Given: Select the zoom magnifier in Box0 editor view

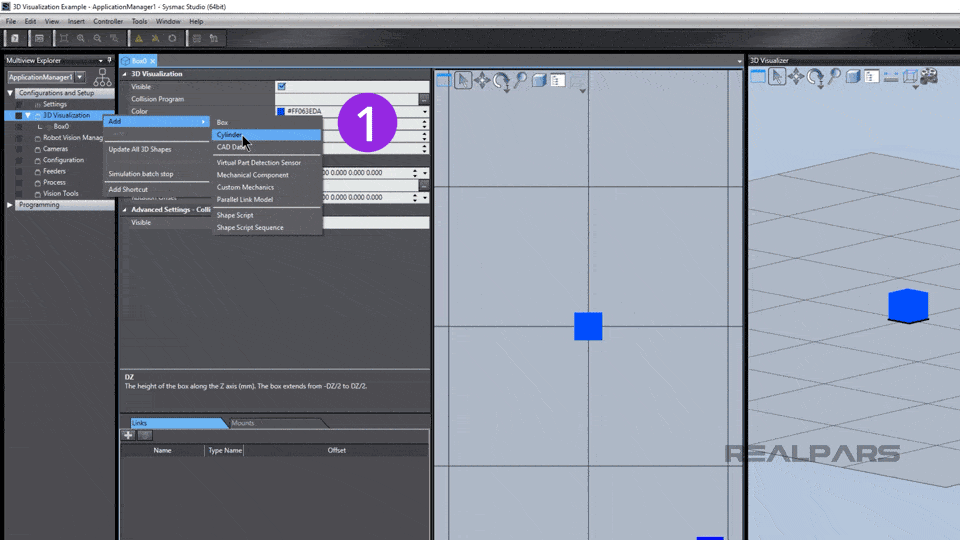Looking at the screenshot, I should coord(520,80).
